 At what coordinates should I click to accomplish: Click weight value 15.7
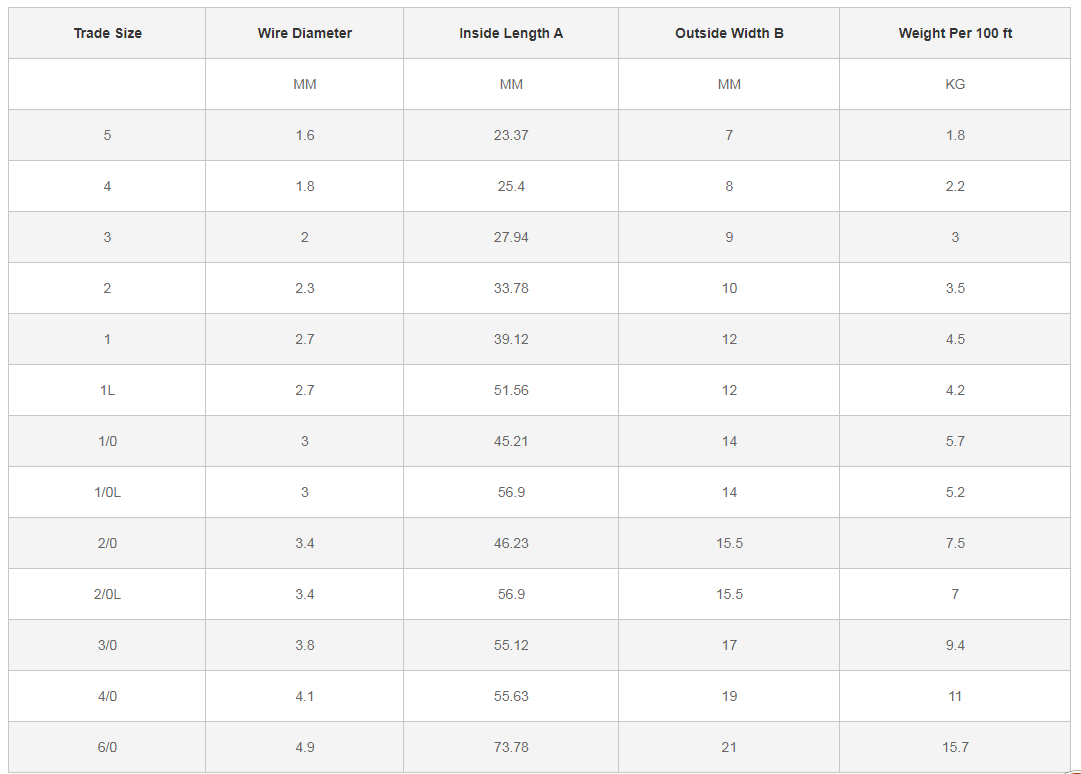(x=955, y=747)
